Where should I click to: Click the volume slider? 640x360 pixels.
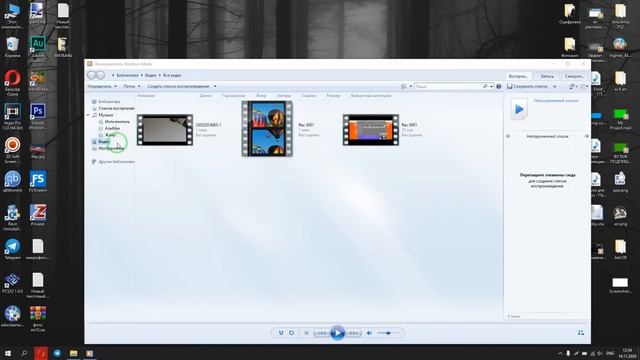[388, 333]
